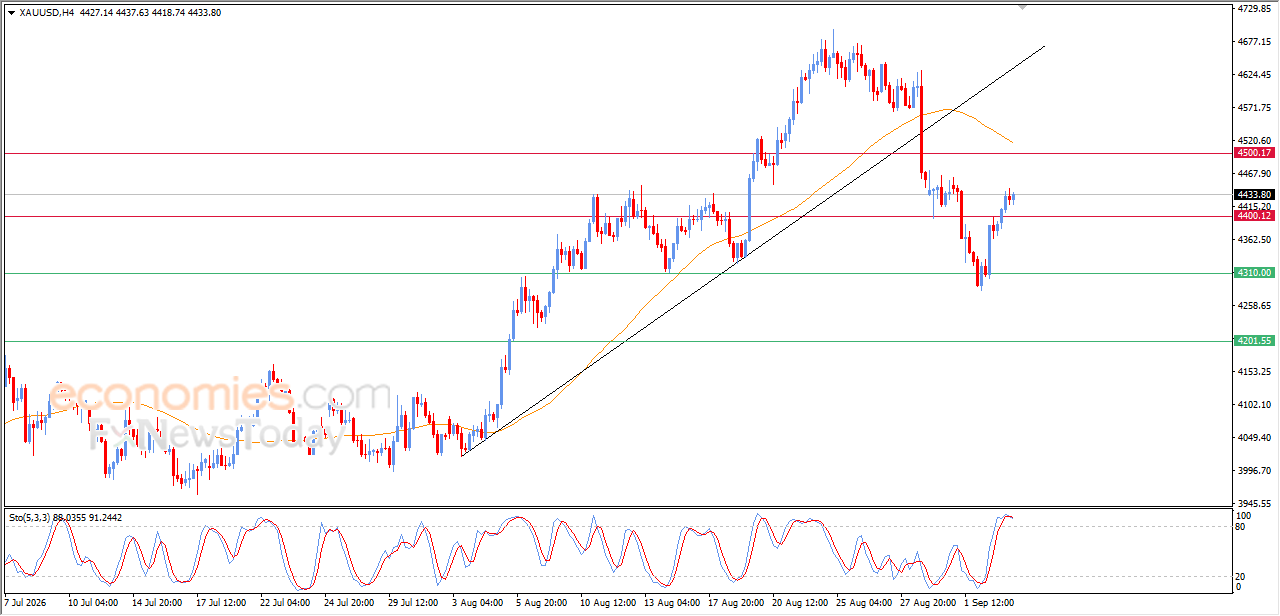Viewport: 1280px width, 616px height.
Task: Select the red 4500.17 price label
Action: 1253,153
